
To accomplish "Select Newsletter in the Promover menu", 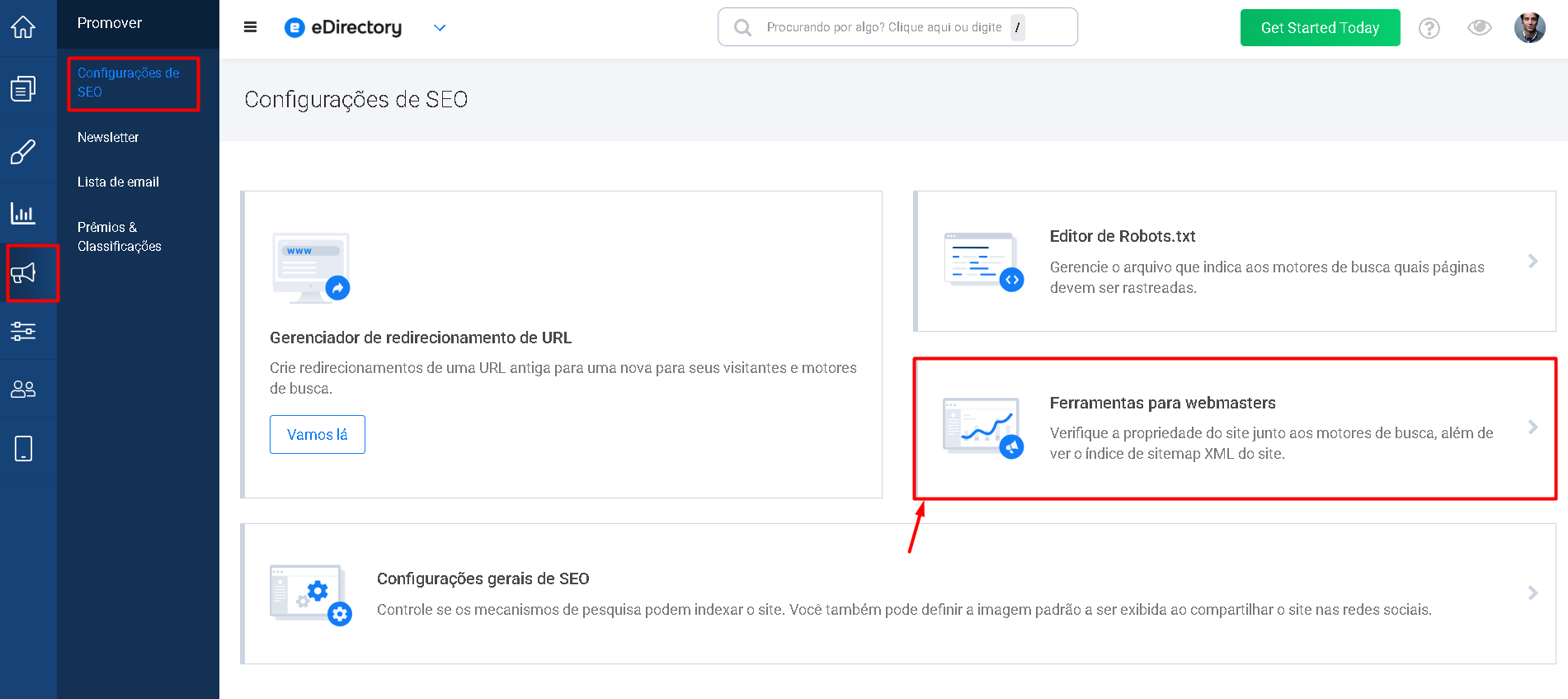I will click(x=108, y=137).
